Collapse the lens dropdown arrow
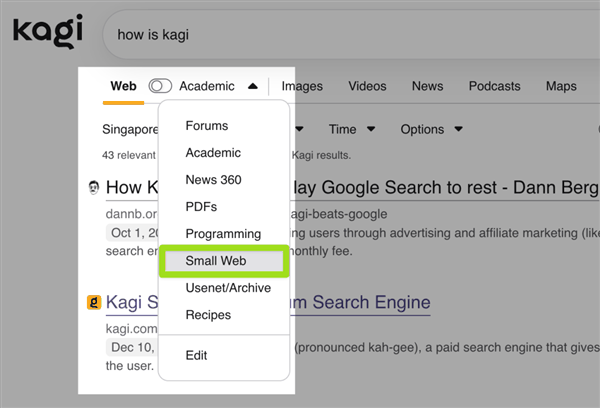 pos(253,86)
